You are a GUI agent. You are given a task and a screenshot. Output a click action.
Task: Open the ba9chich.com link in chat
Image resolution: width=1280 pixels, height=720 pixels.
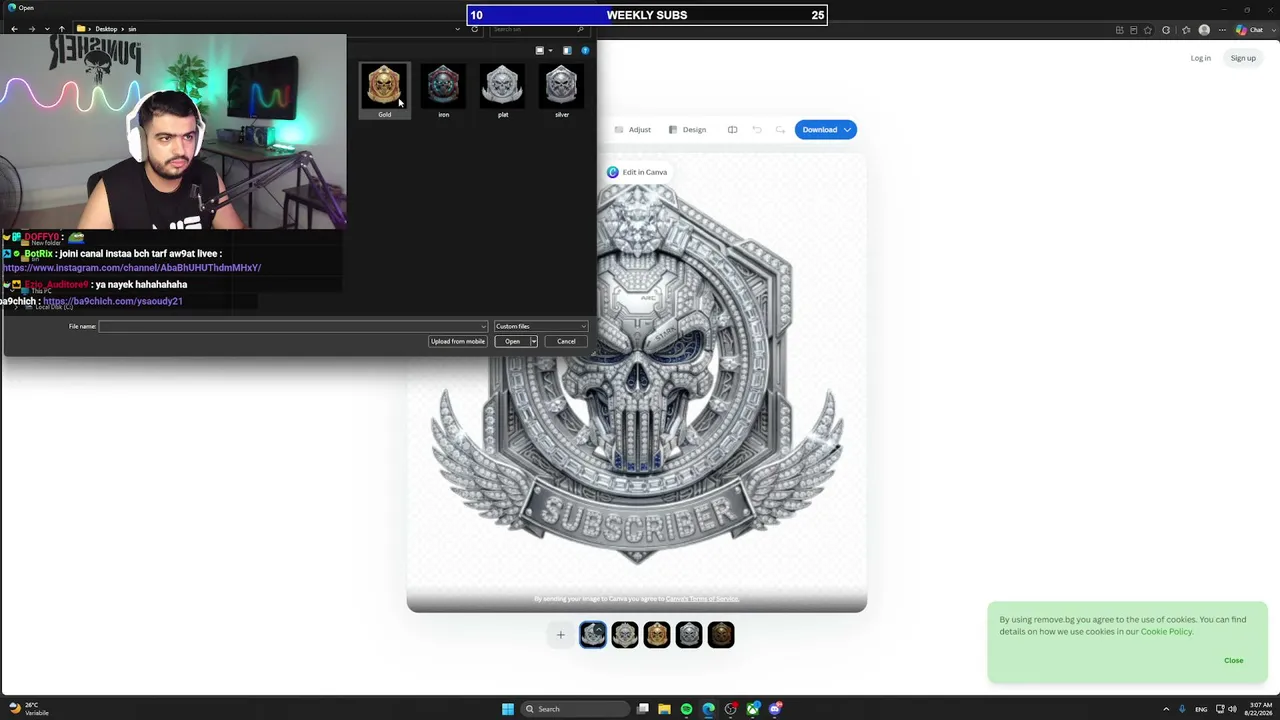(x=113, y=301)
